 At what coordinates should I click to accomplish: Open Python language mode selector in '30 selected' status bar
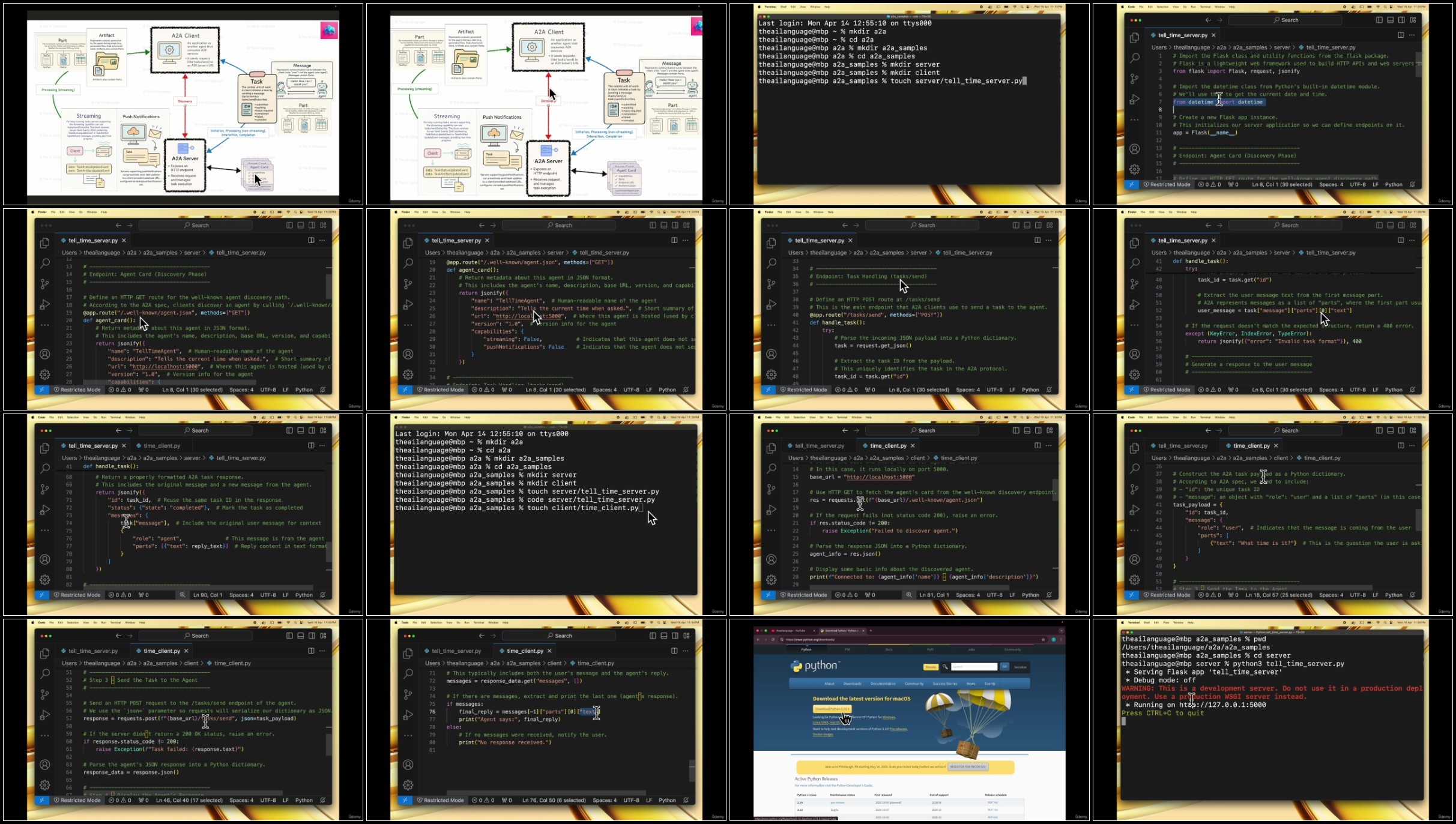(x=1394, y=185)
